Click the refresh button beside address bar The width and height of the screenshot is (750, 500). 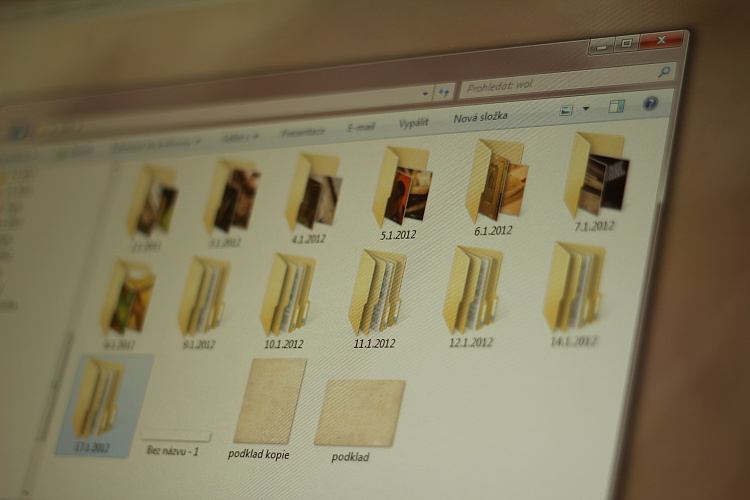pyautogui.click(x=443, y=92)
